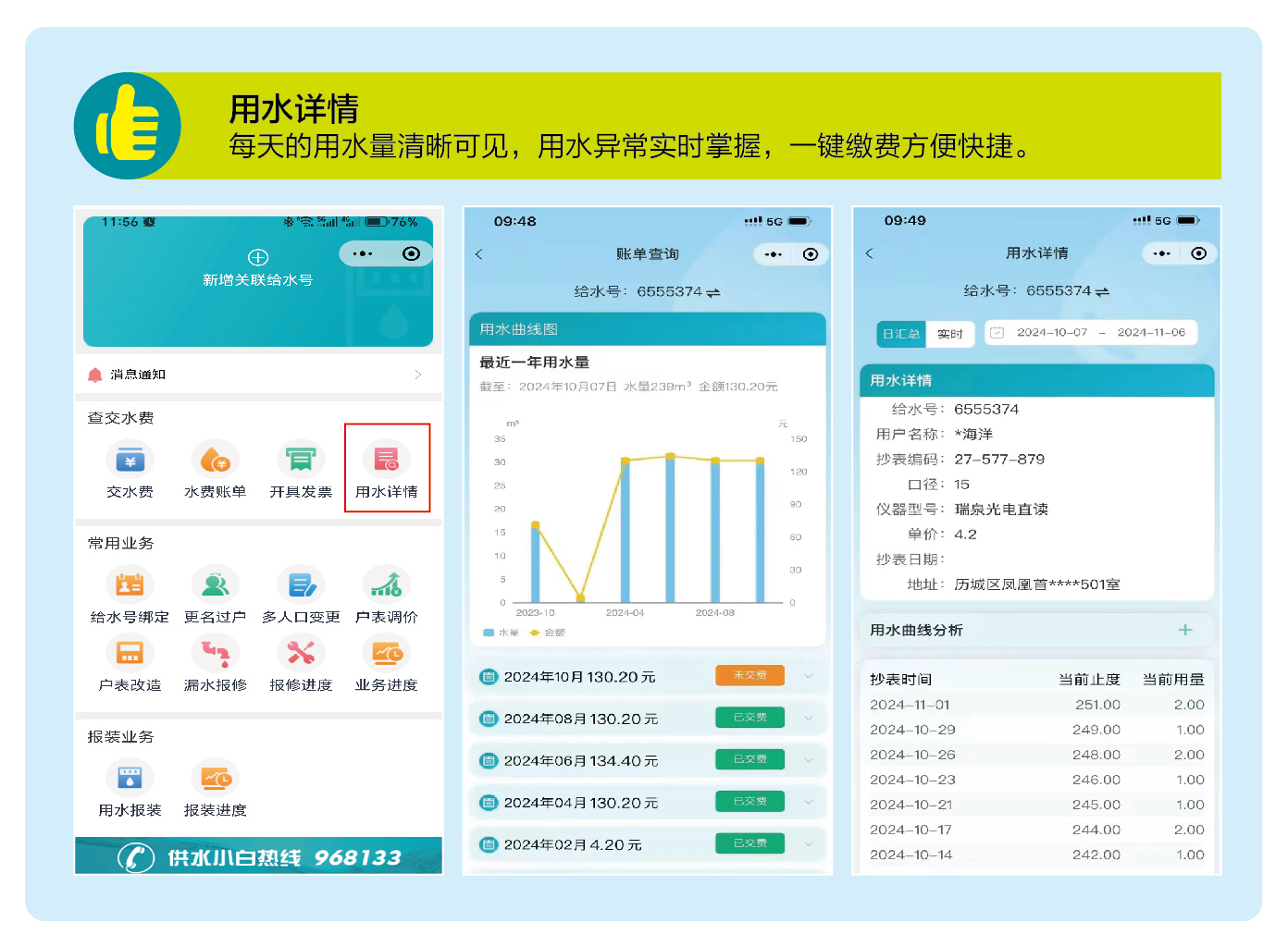The image size is (1288, 947).
Task: Toggle the 水量 legend series in chart
Action: 502,633
